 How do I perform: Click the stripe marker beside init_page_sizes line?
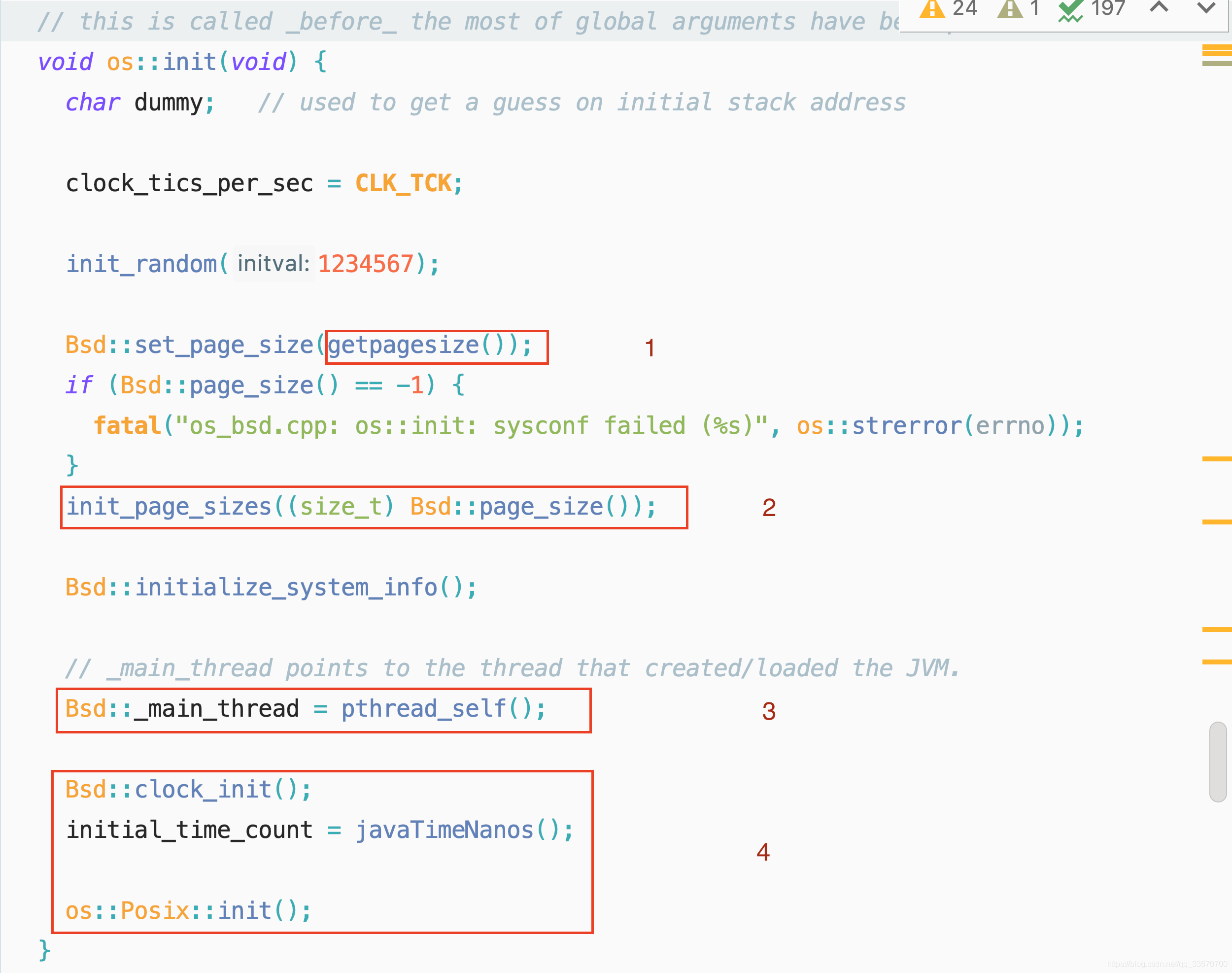[x=1217, y=522]
